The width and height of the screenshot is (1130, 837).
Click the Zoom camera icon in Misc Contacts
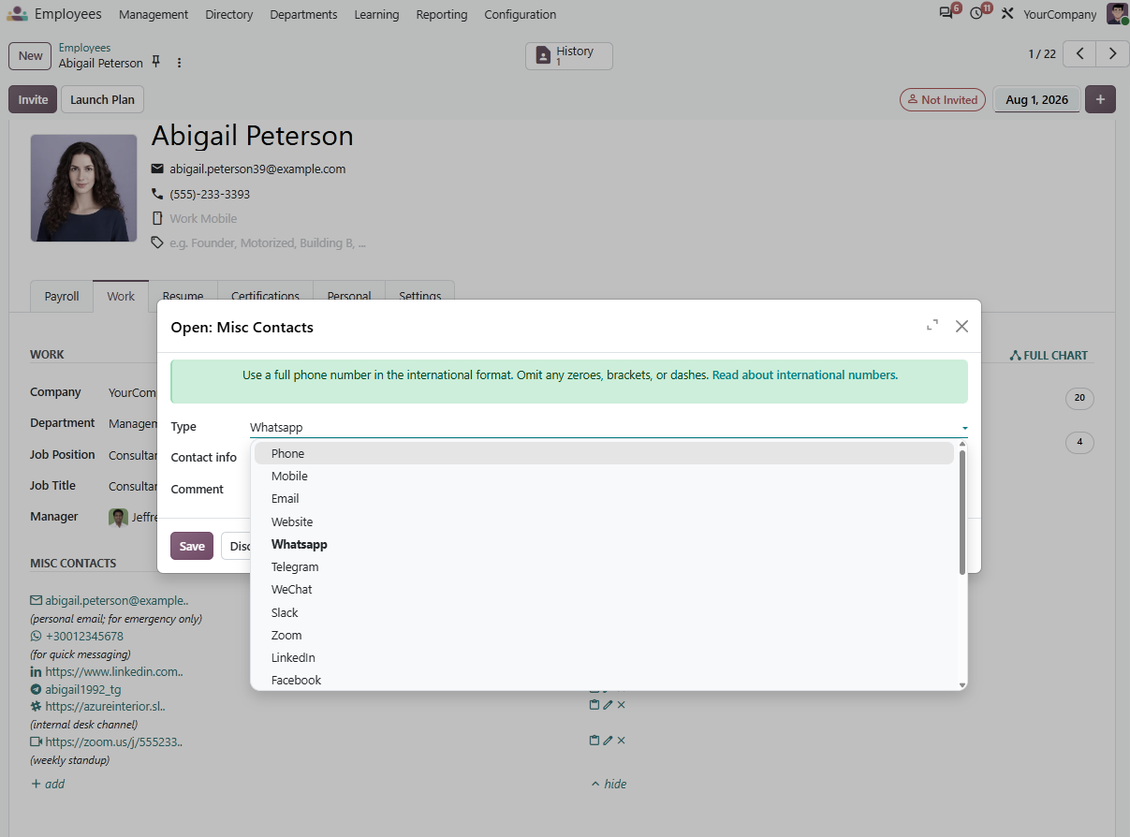point(36,742)
